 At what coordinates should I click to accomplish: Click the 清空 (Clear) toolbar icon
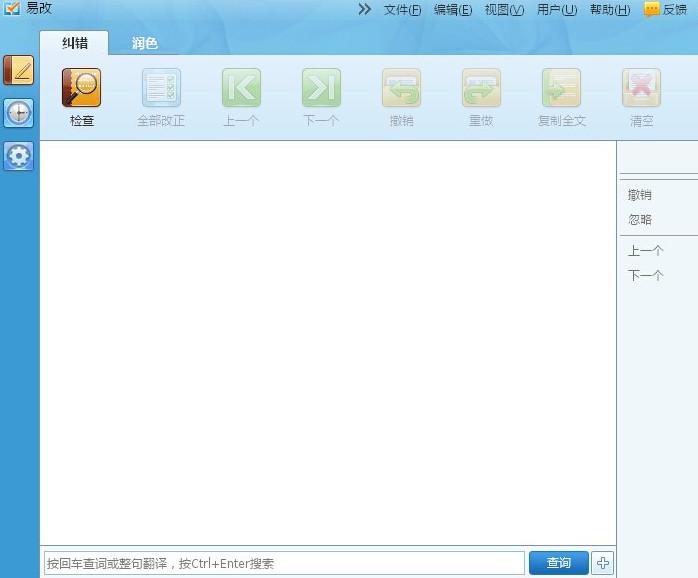(641, 88)
